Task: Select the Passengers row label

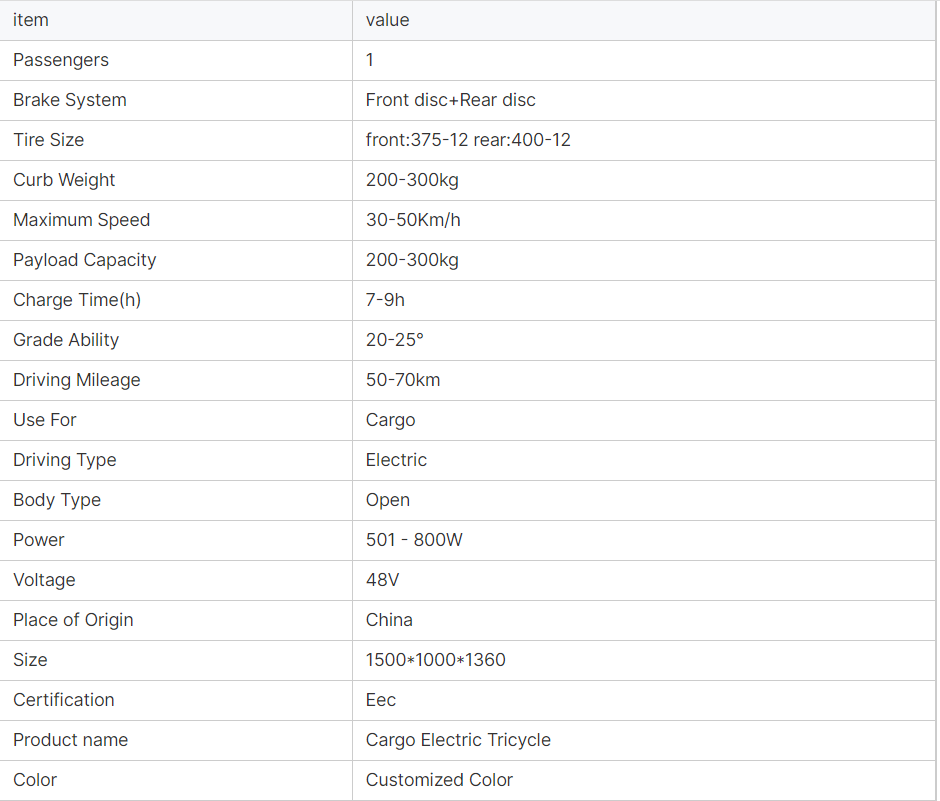Action: [61, 60]
